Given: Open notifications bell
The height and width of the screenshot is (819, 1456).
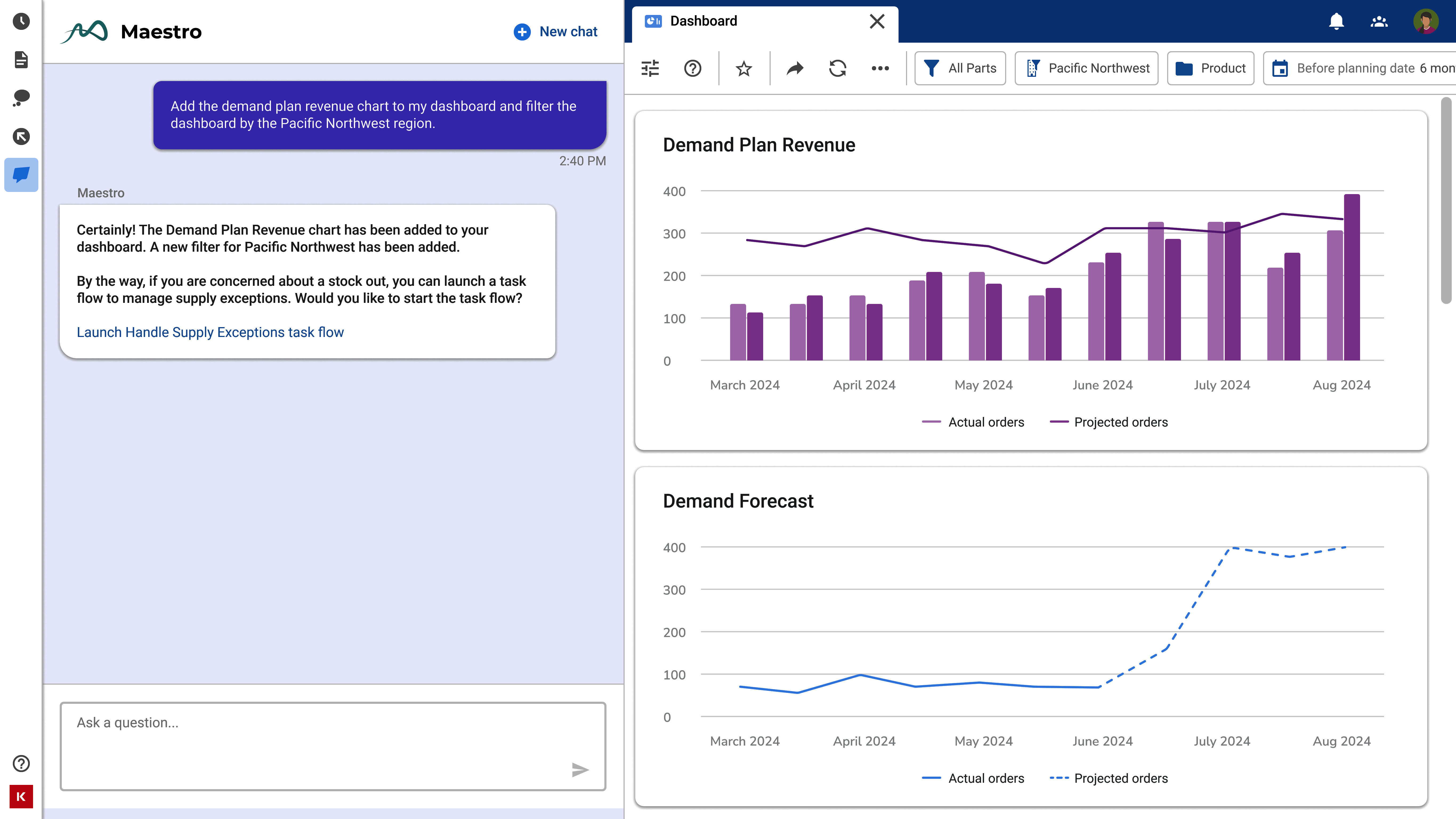Looking at the screenshot, I should [1336, 22].
